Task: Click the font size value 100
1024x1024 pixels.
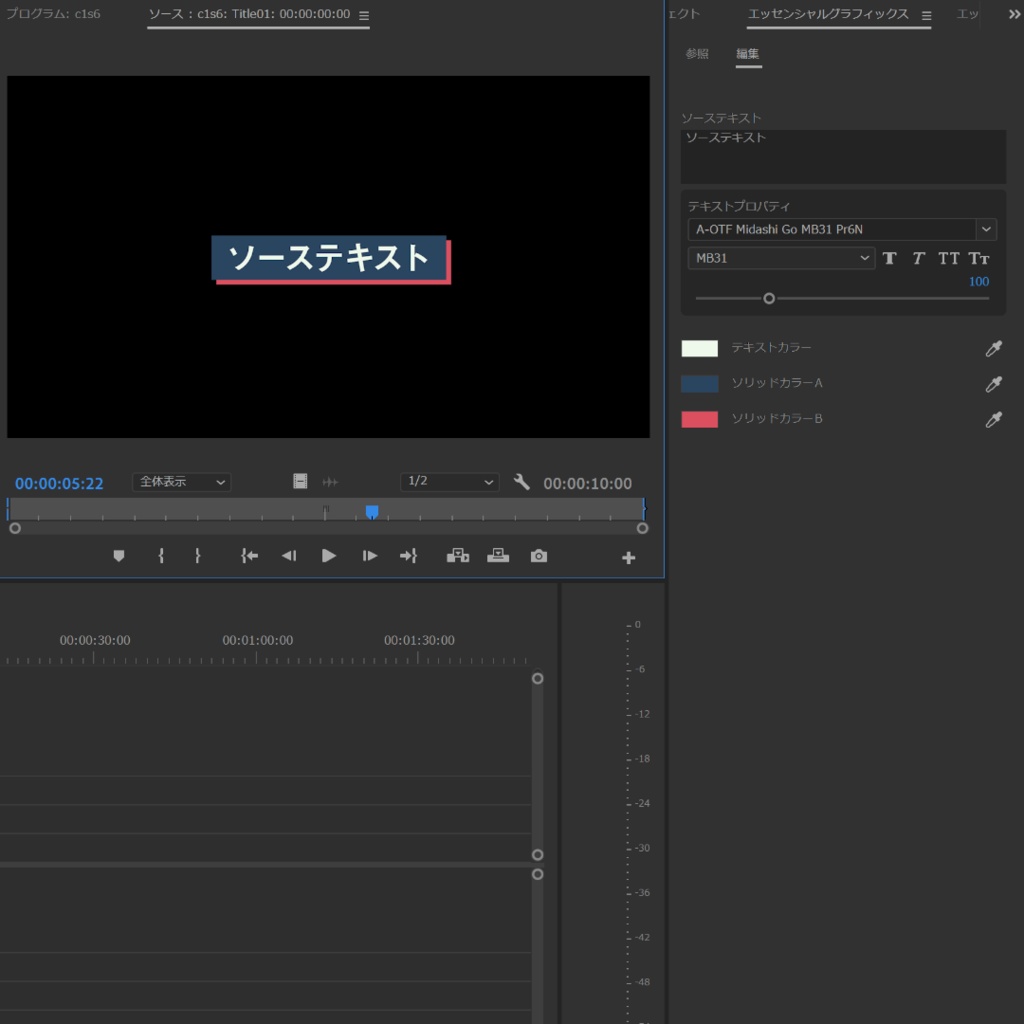Action: 978,281
